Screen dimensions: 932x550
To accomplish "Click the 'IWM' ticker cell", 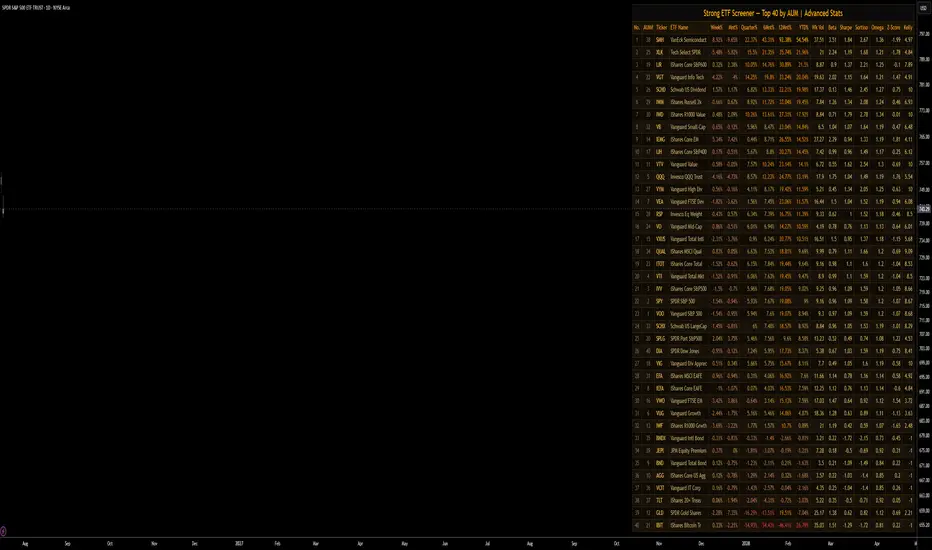I will (x=660, y=102).
